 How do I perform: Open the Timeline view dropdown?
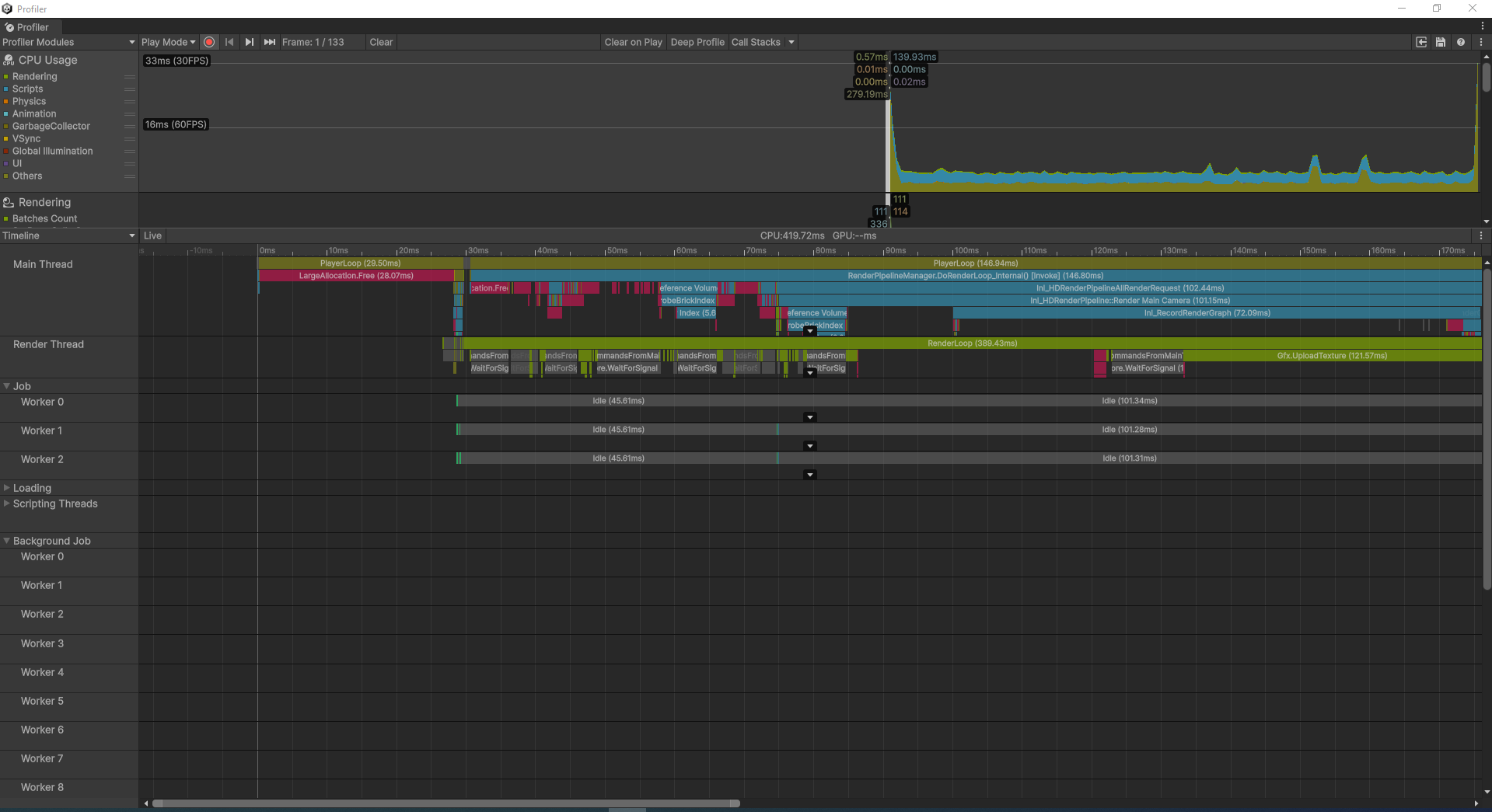[68, 235]
